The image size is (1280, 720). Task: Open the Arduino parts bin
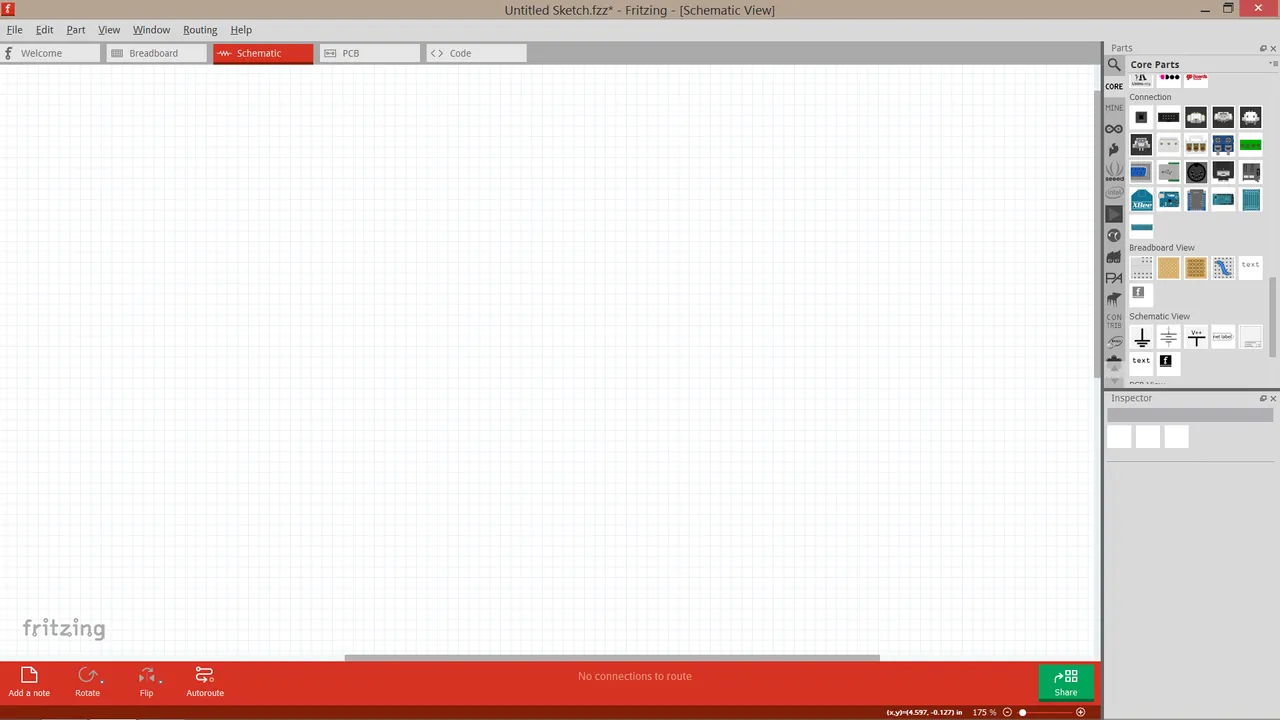coord(1114,129)
